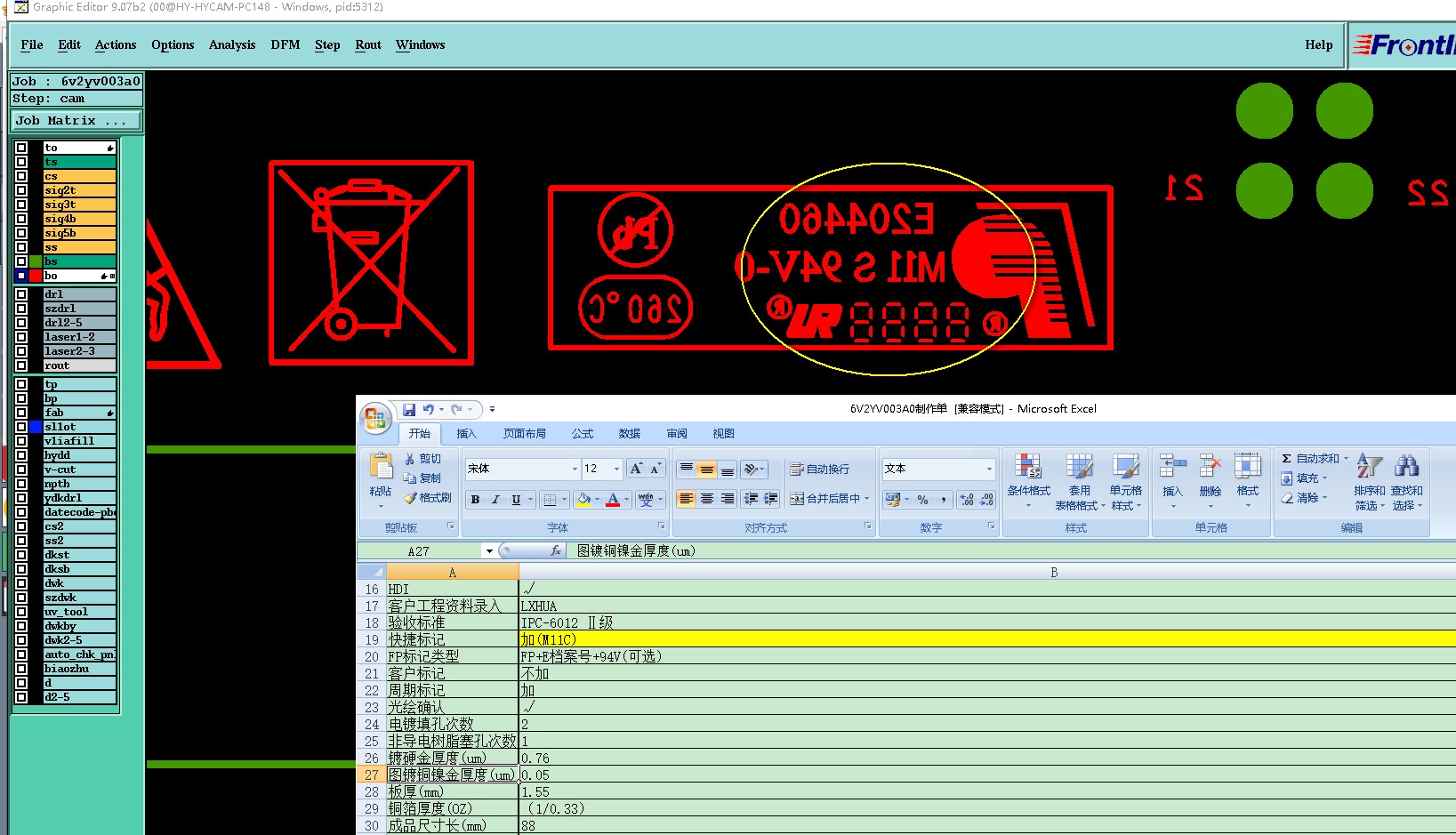Increase decimal places in number group
Viewport: 1456px width, 835px height.
(x=967, y=500)
